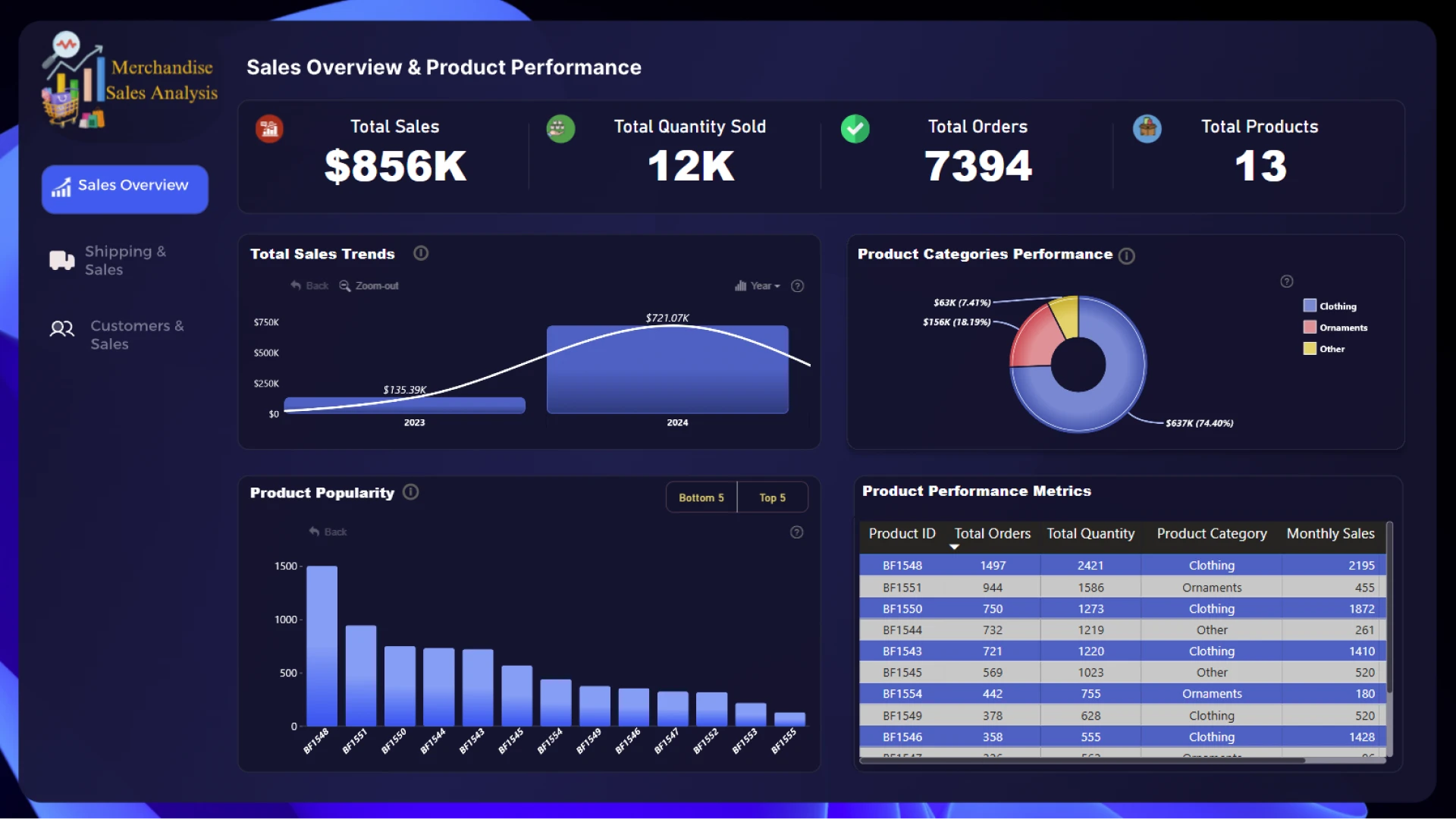This screenshot has width=1456, height=819.
Task: Click monthly sales value 2195
Action: click(1361, 566)
